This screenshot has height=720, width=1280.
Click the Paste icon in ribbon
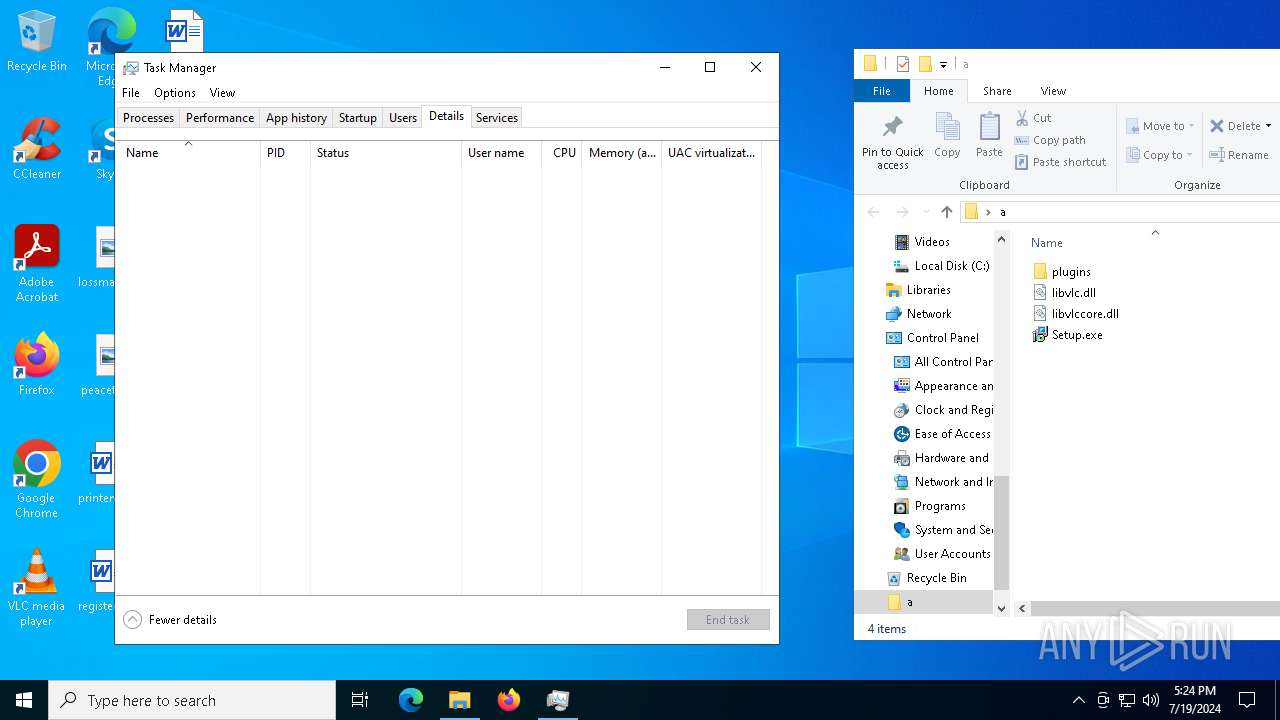[x=989, y=128]
